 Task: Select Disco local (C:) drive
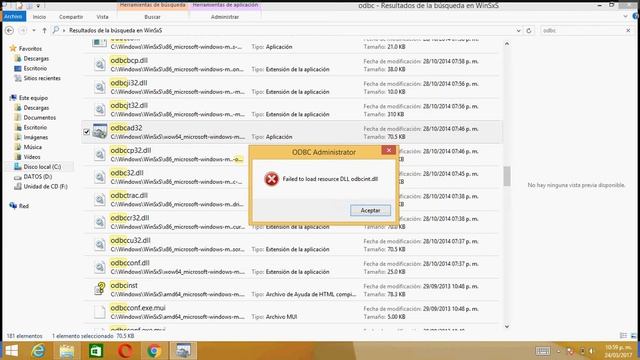point(42,167)
